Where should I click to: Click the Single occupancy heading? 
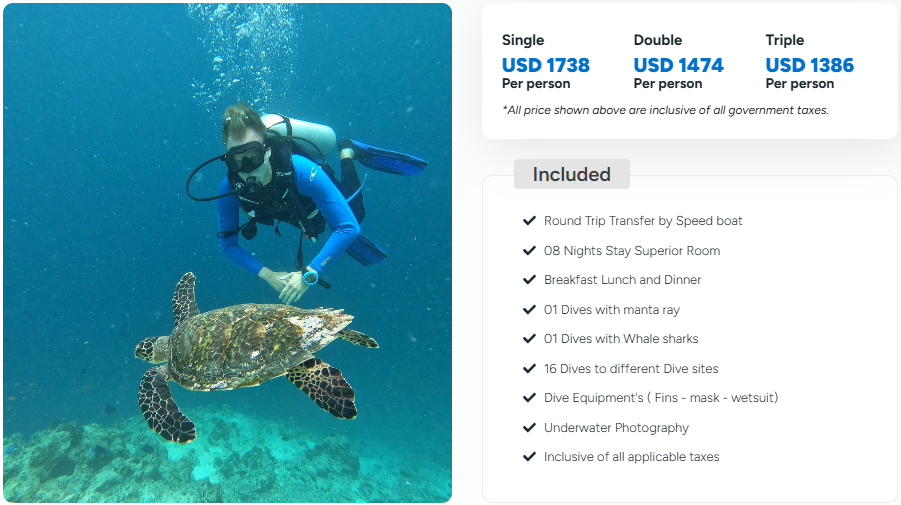coord(523,40)
